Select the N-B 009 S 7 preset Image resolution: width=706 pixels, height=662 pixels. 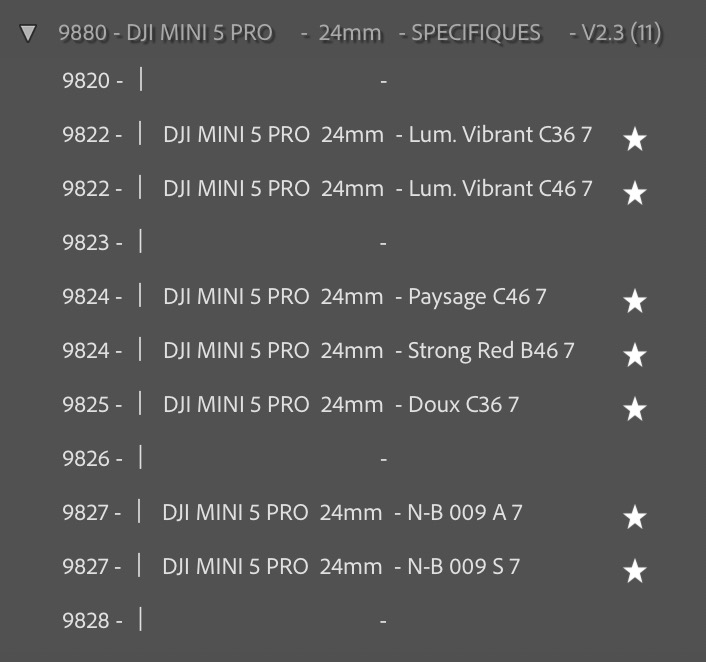coord(341,567)
